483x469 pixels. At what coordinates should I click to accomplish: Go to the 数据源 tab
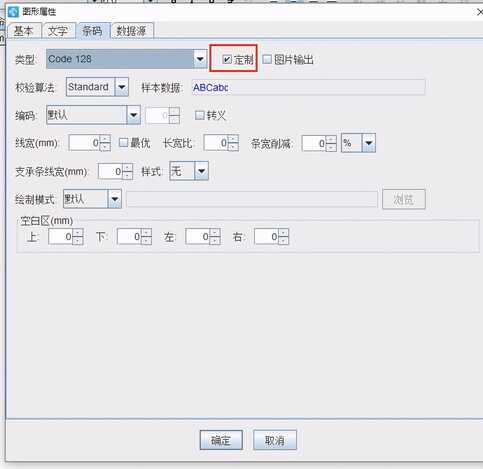click(132, 31)
